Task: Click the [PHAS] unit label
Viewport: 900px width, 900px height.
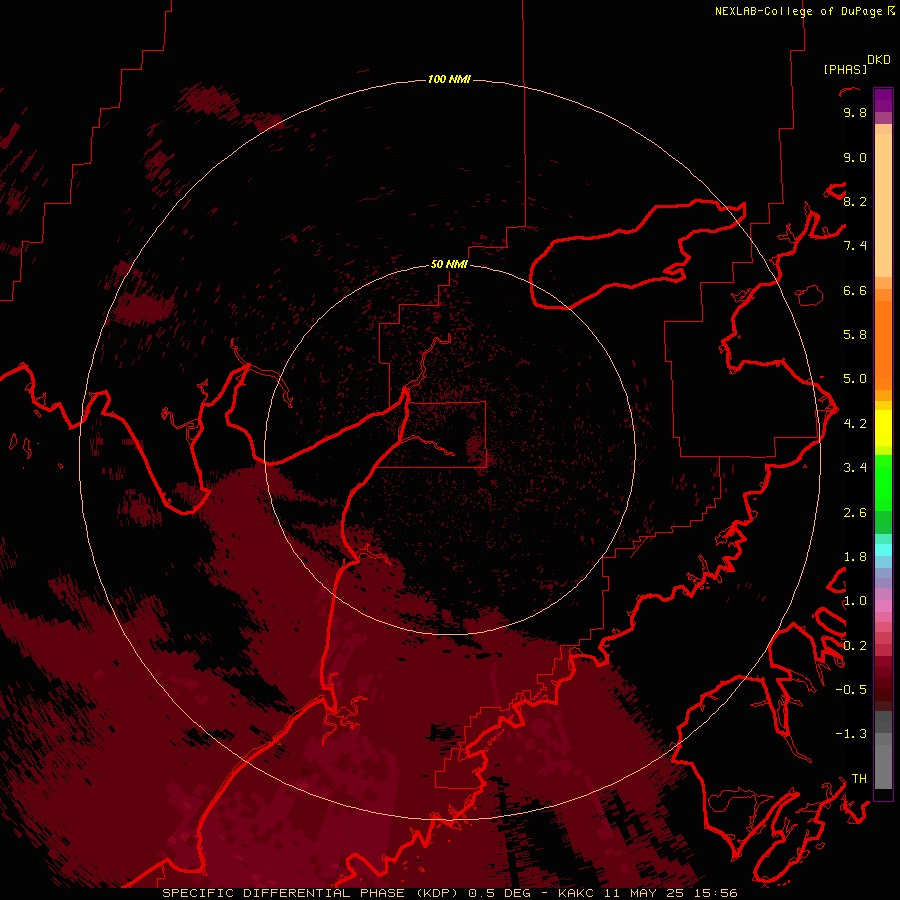Action: pos(845,69)
